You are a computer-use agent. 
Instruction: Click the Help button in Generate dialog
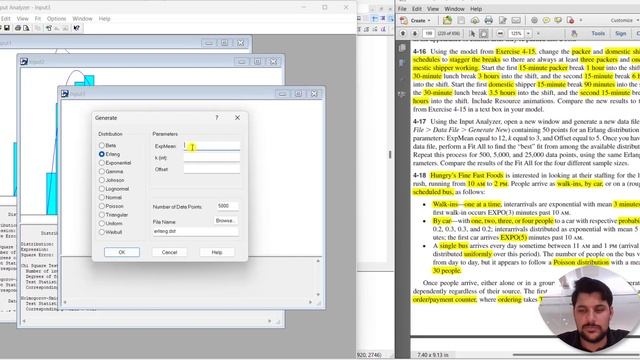[217, 252]
